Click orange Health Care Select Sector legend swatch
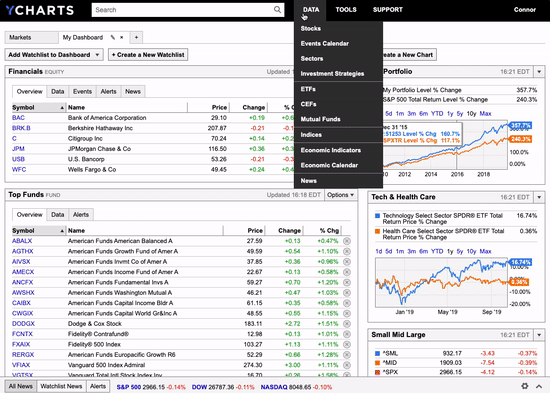 point(377,231)
